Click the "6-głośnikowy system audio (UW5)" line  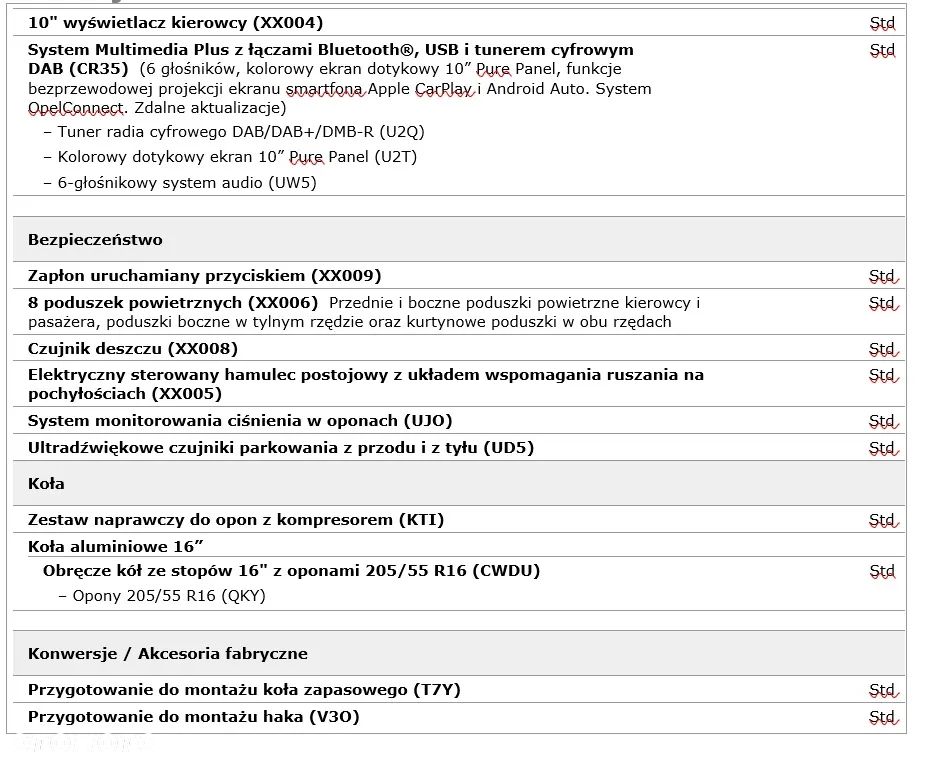point(187,182)
